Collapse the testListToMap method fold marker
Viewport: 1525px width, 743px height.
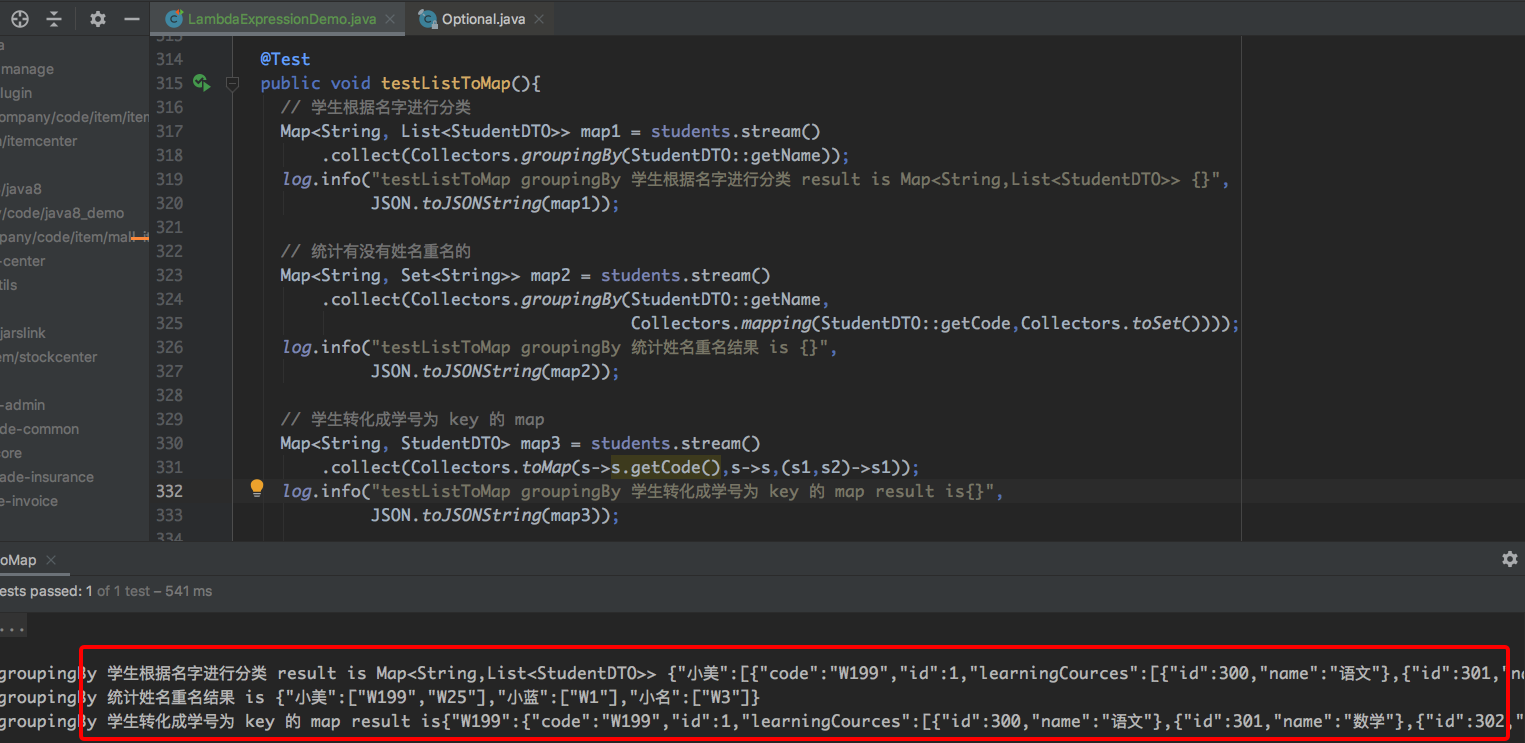coord(233,84)
